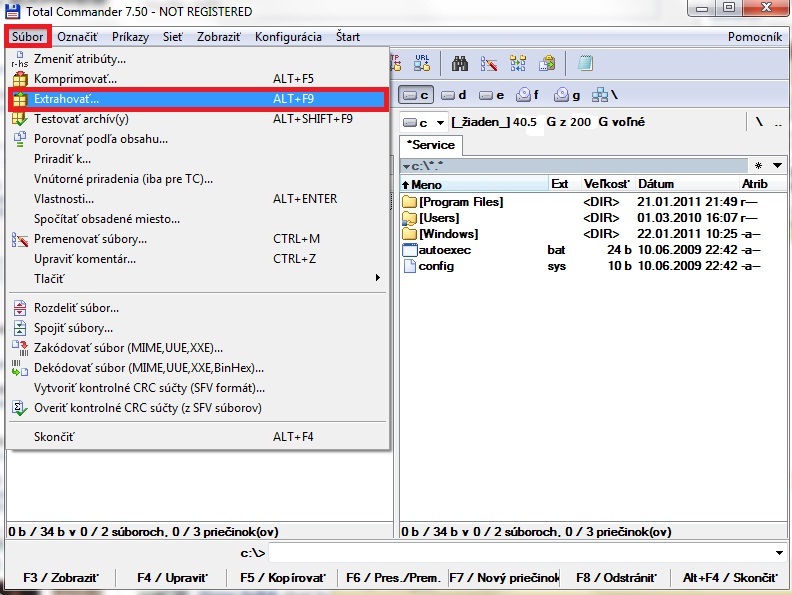This screenshot has width=792, height=595.
Task: Go to root directory backslash button
Action: pyautogui.click(x=759, y=122)
